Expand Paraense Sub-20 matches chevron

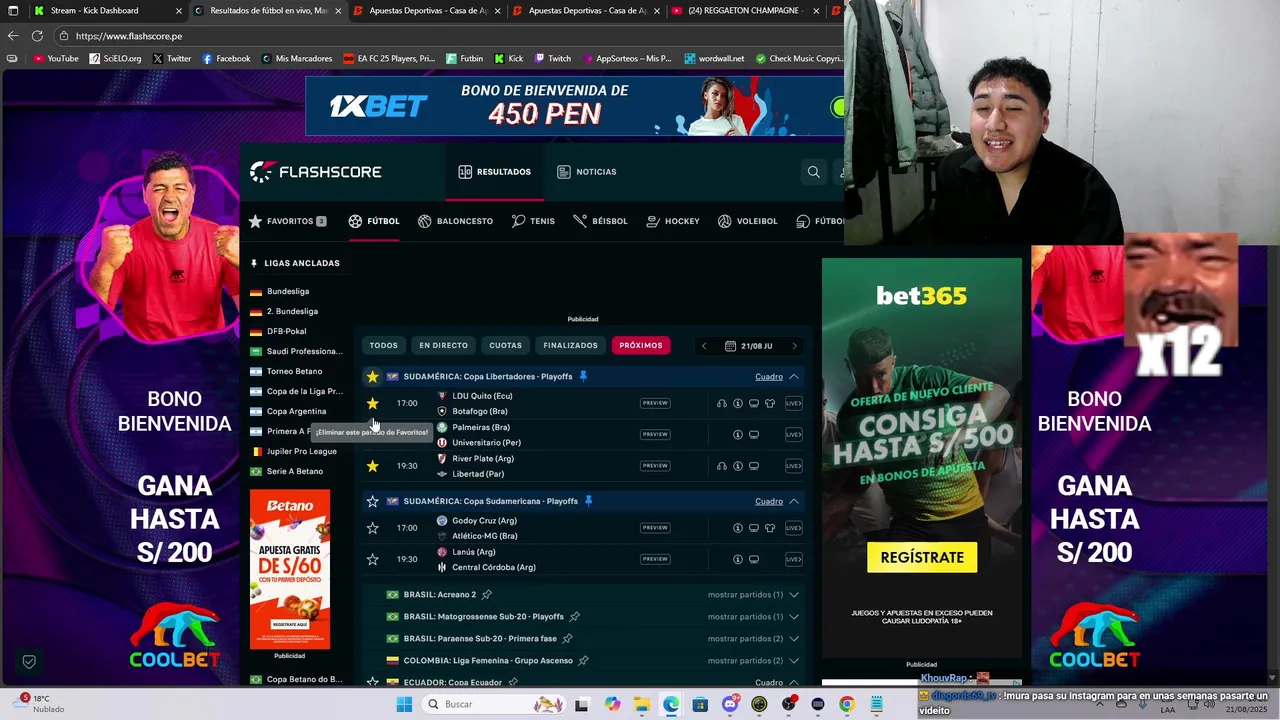[x=794, y=638]
